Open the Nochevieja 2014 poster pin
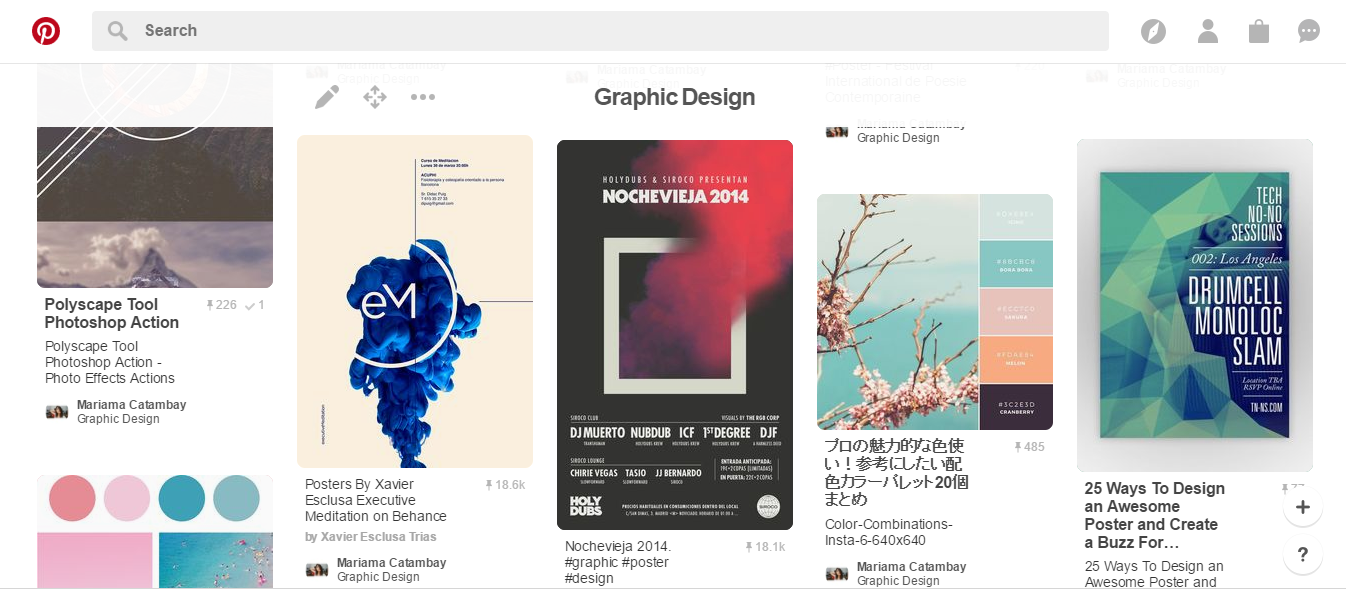1346x589 pixels. coord(674,334)
